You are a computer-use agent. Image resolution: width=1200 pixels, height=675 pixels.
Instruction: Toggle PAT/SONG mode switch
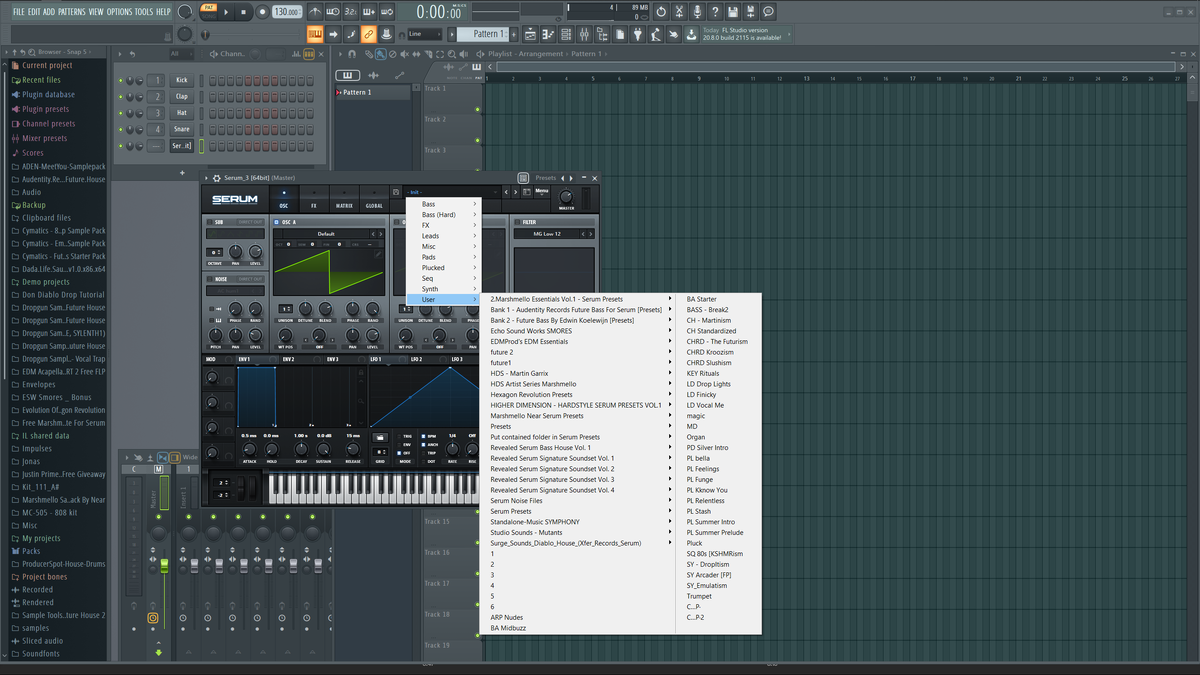pos(209,12)
